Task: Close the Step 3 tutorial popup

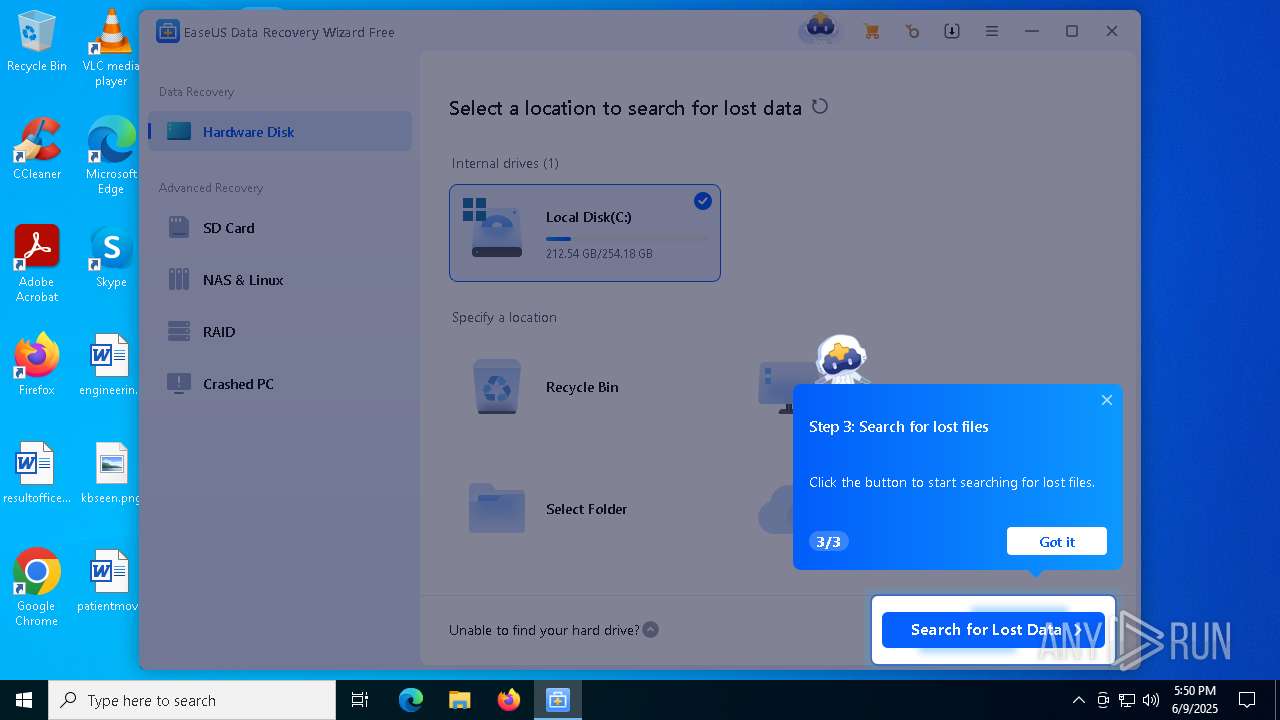Action: [1107, 400]
